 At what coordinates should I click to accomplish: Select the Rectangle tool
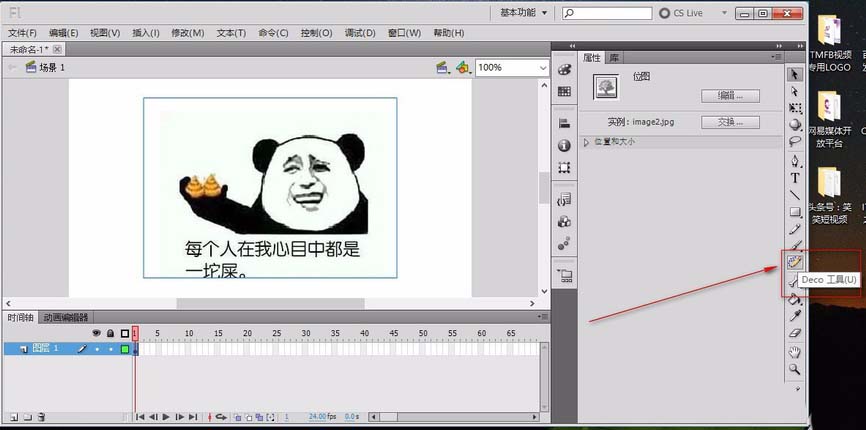tap(794, 211)
